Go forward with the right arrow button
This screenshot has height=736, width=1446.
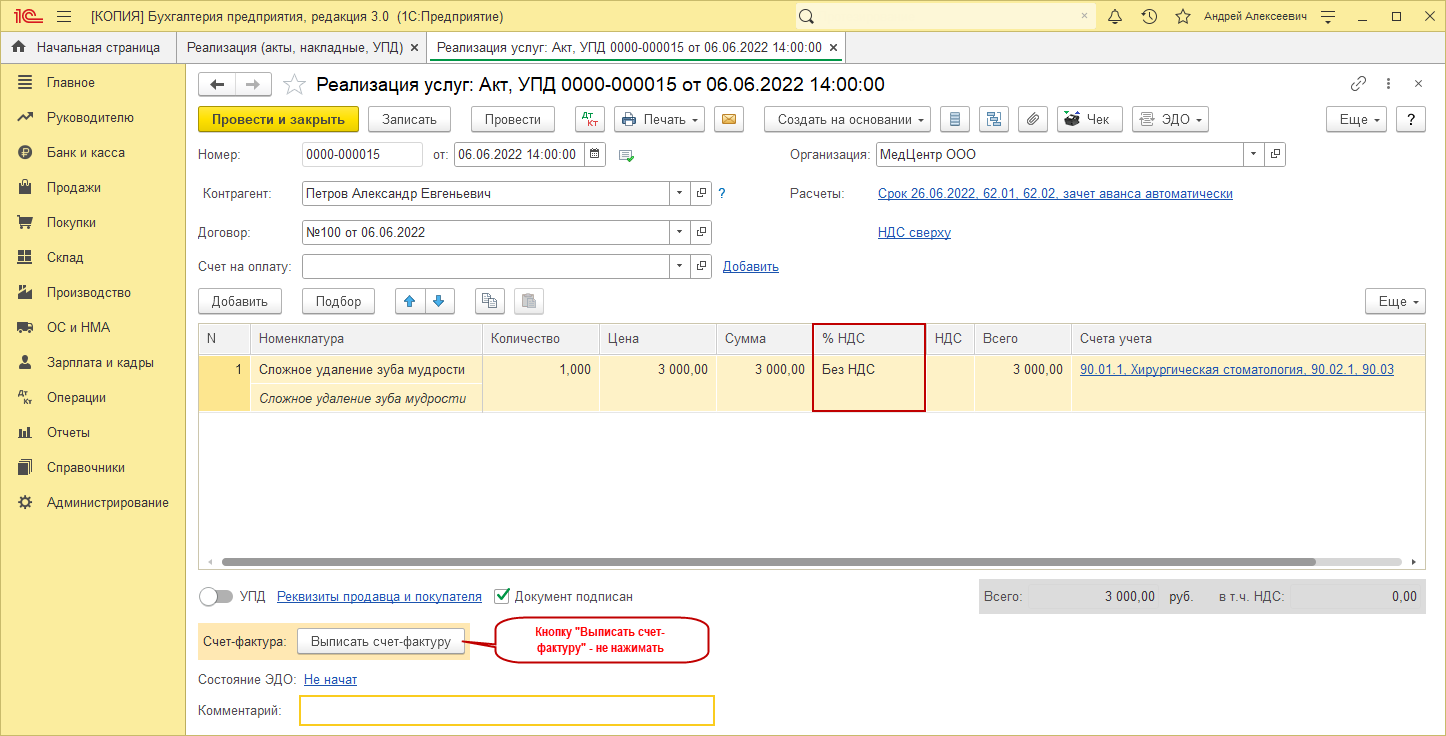[x=253, y=84]
